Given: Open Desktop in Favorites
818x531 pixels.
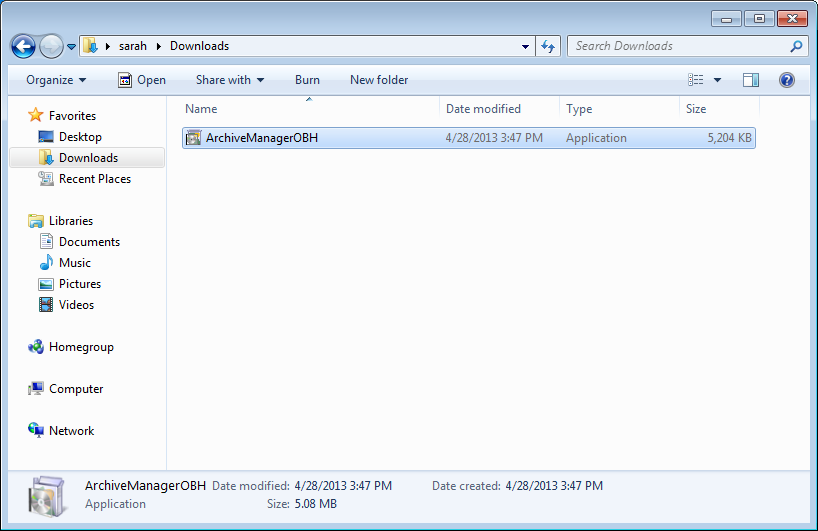Looking at the screenshot, I should click(80, 137).
